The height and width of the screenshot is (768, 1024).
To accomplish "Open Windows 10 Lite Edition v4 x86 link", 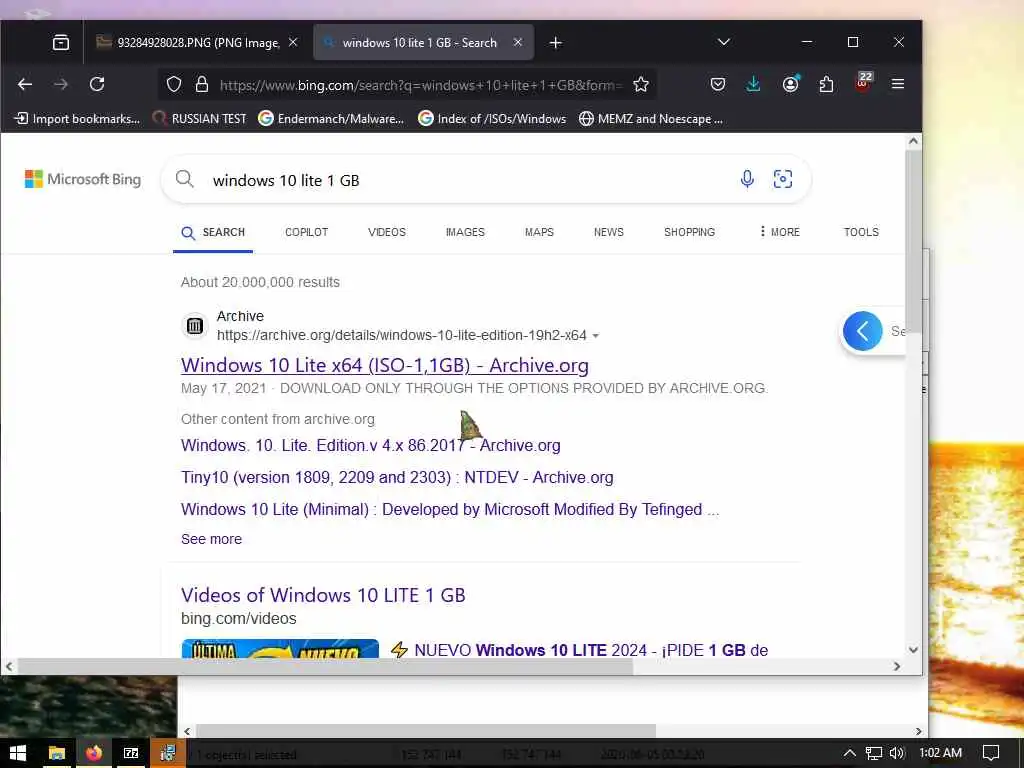I will pyautogui.click(x=370, y=445).
